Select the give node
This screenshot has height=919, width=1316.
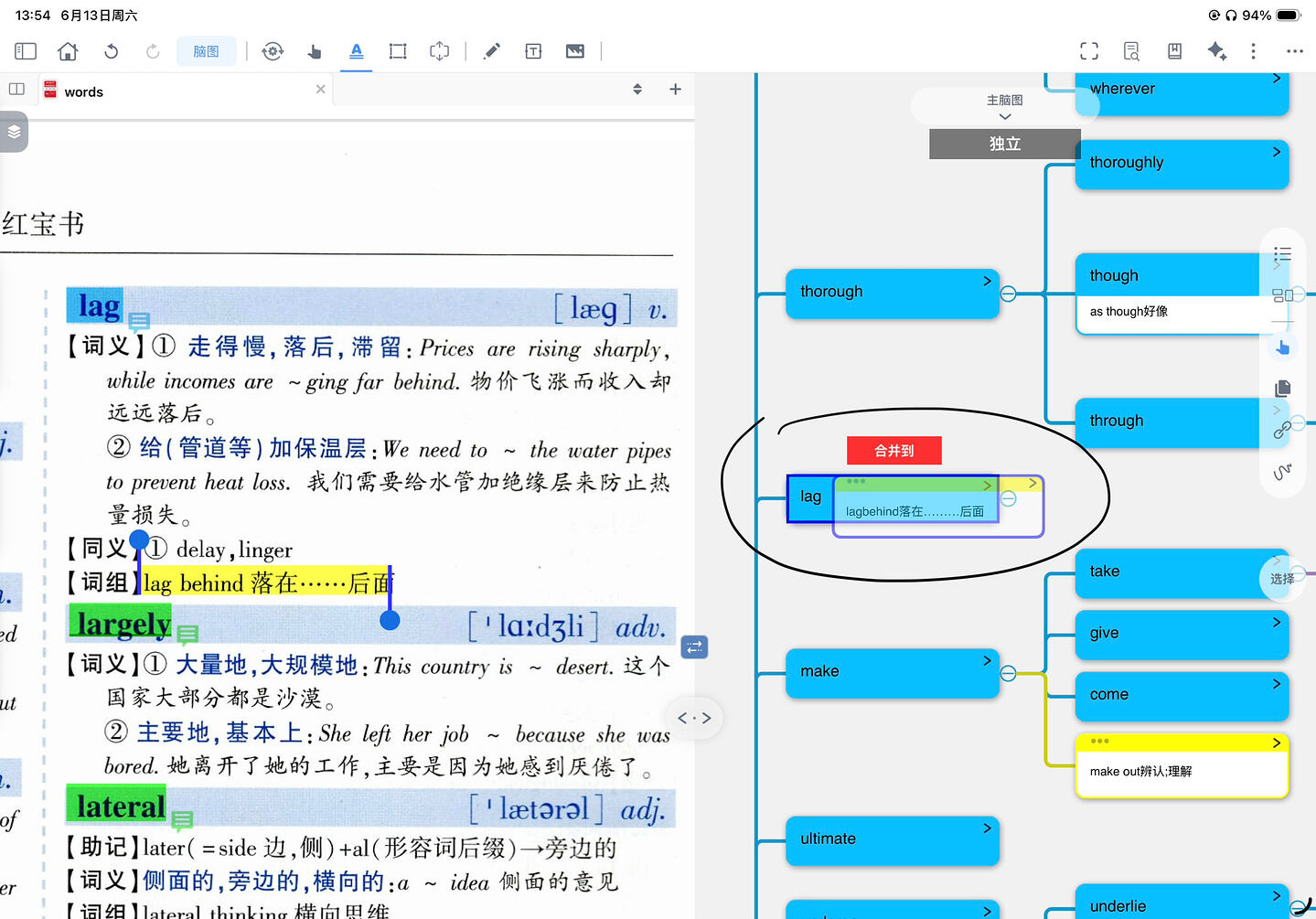click(1182, 634)
